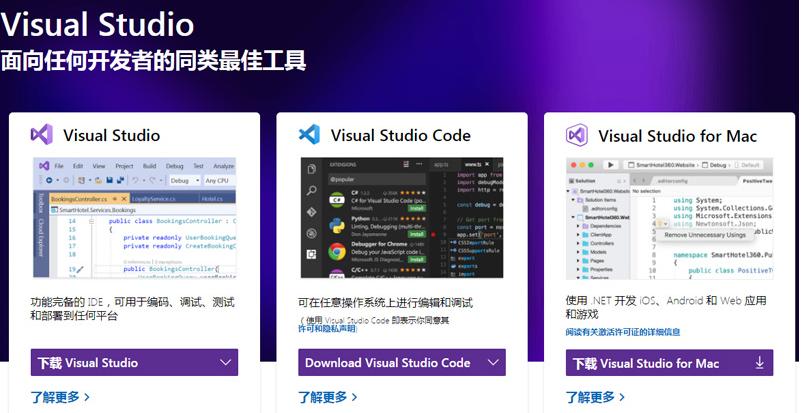Image resolution: width=802 pixels, height=413 pixels.
Task: Open 了解更多 under the Visual Studio Code card
Action: click(328, 397)
